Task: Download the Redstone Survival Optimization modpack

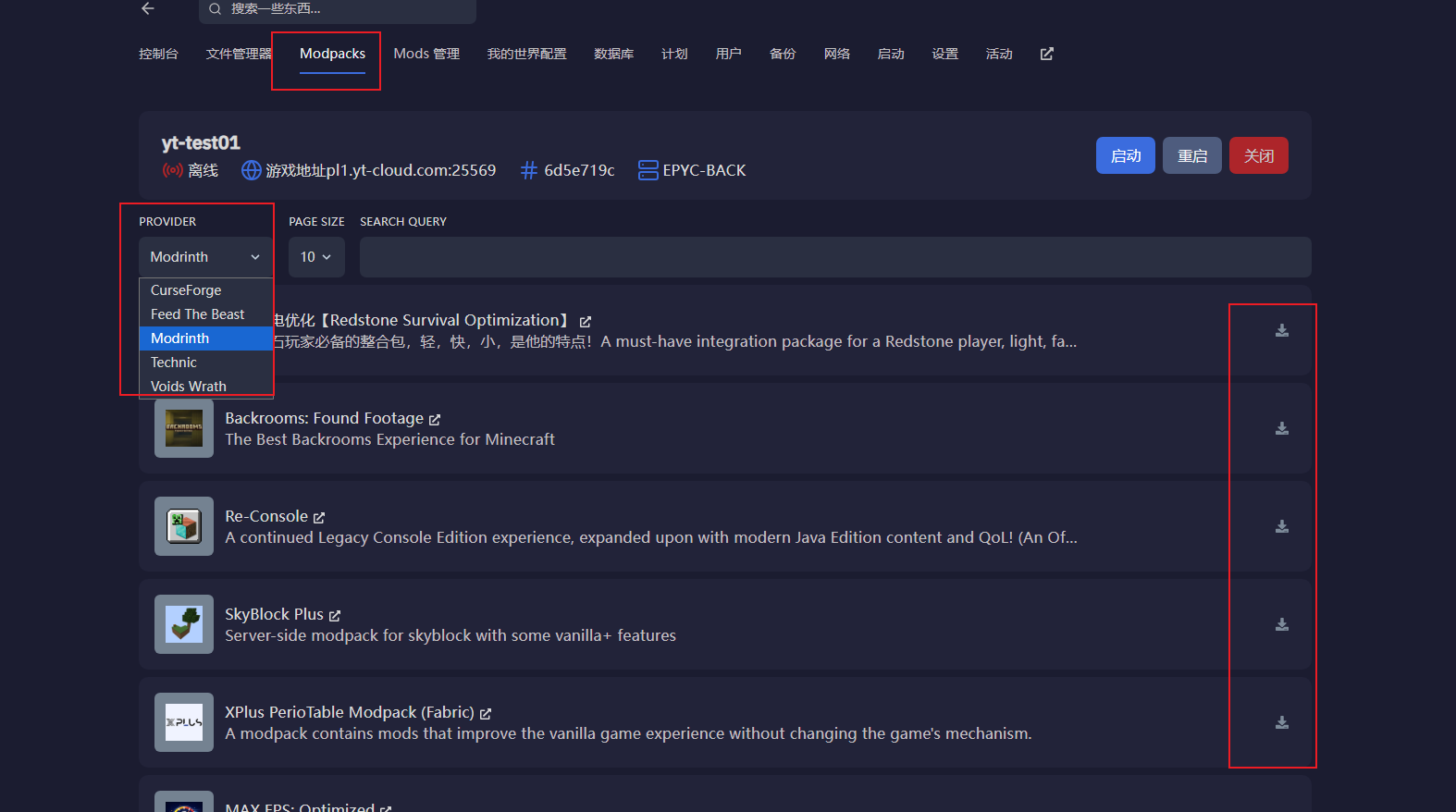Action: (1282, 330)
